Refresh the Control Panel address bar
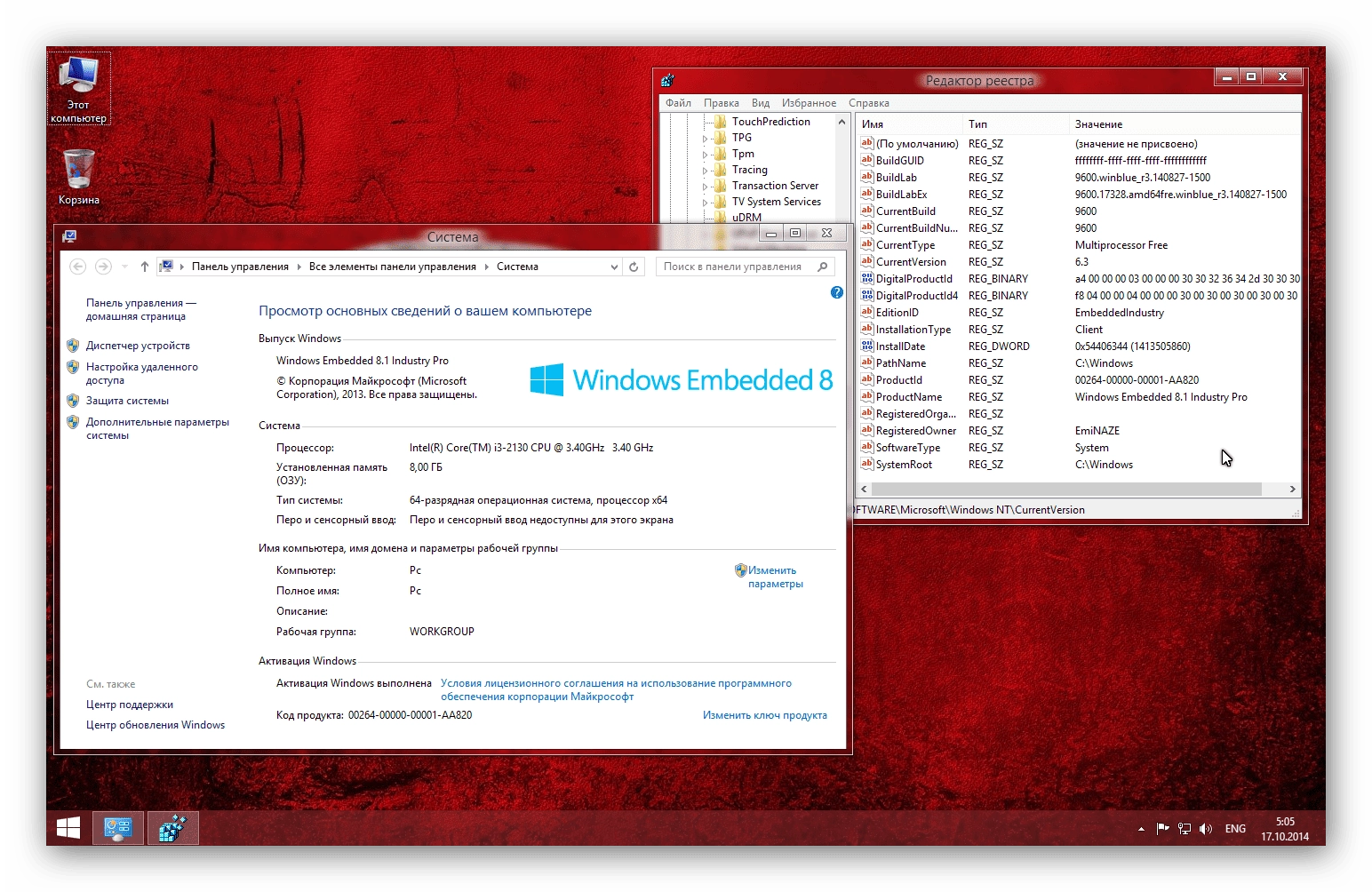This screenshot has height=892, width=1372. 634,267
